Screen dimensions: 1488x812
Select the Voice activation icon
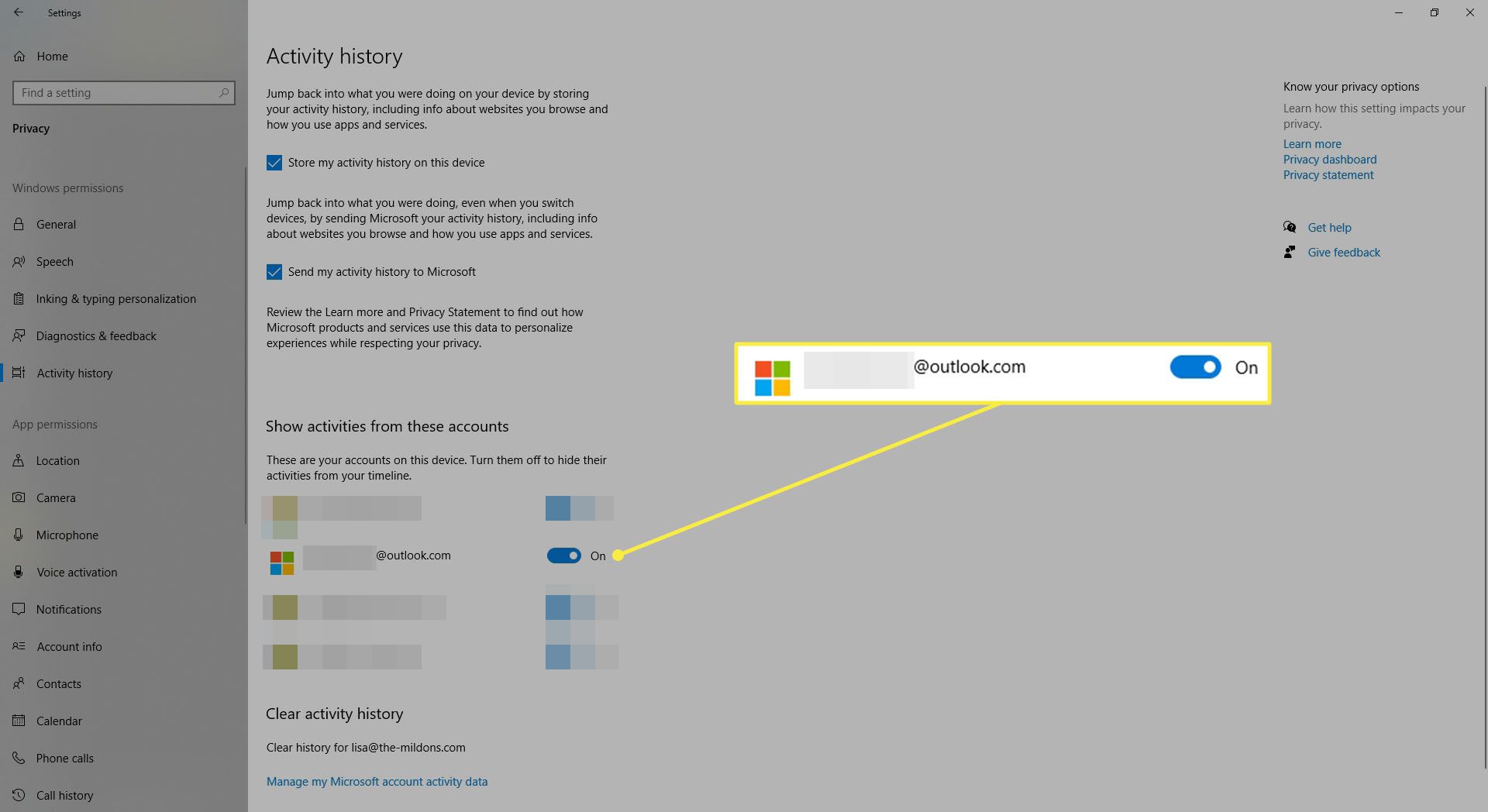pyautogui.click(x=19, y=573)
